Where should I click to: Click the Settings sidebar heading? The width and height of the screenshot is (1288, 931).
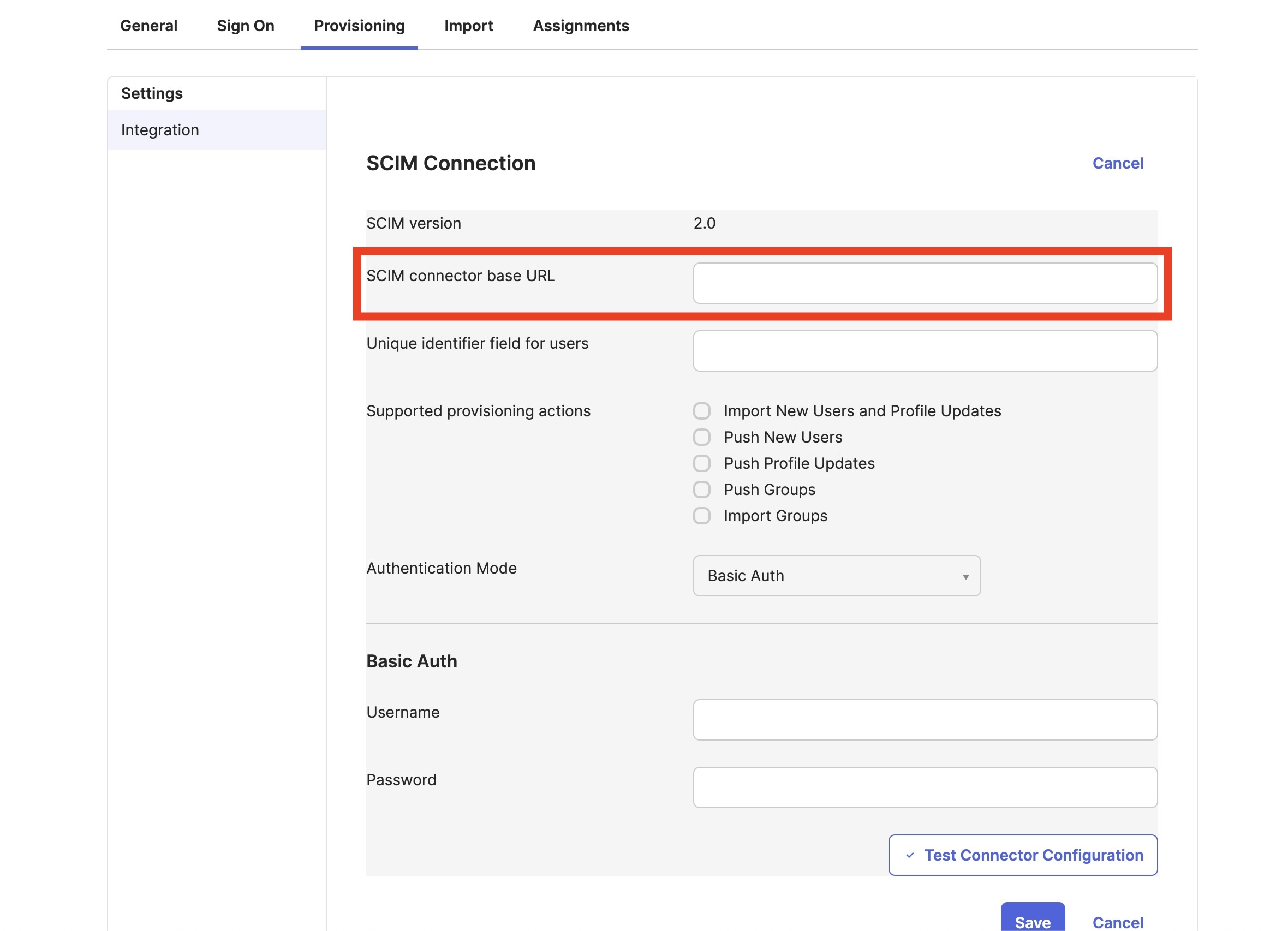152,93
